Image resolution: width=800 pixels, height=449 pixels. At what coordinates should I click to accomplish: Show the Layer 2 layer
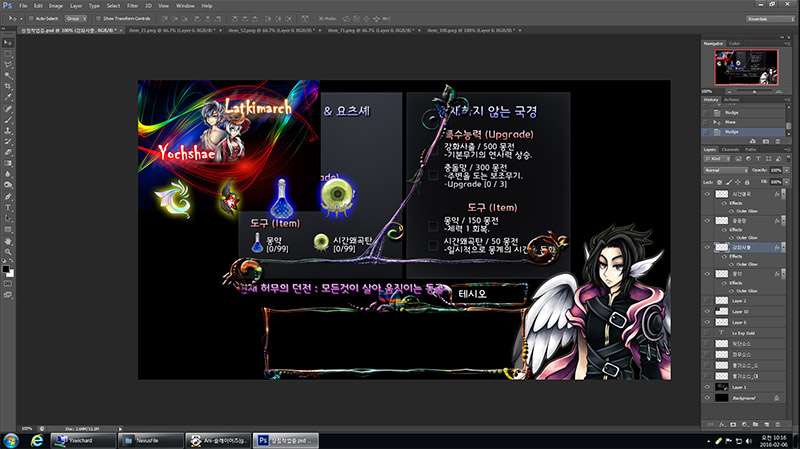pos(707,301)
